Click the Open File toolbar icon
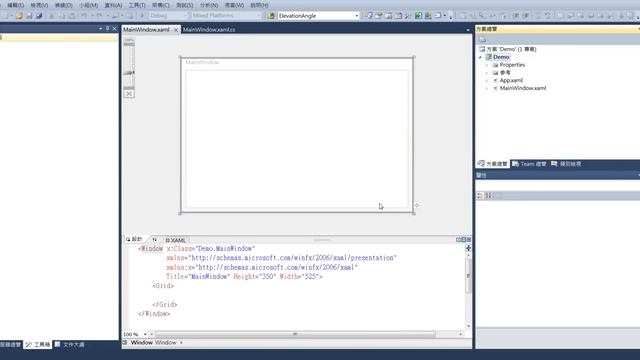 19,16
